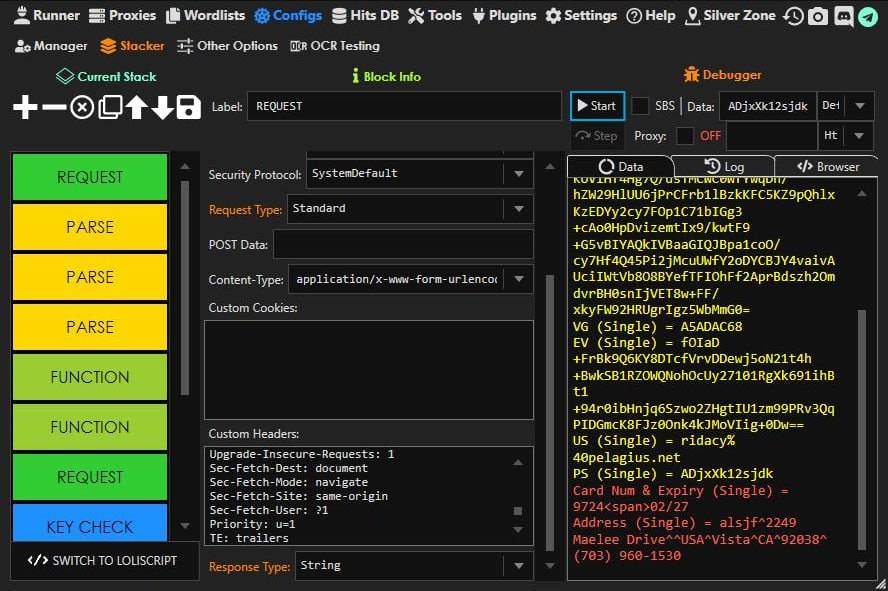Viewport: 888px width, 591px height.
Task: Remove the selected block with minus icon
Action: pos(54,107)
